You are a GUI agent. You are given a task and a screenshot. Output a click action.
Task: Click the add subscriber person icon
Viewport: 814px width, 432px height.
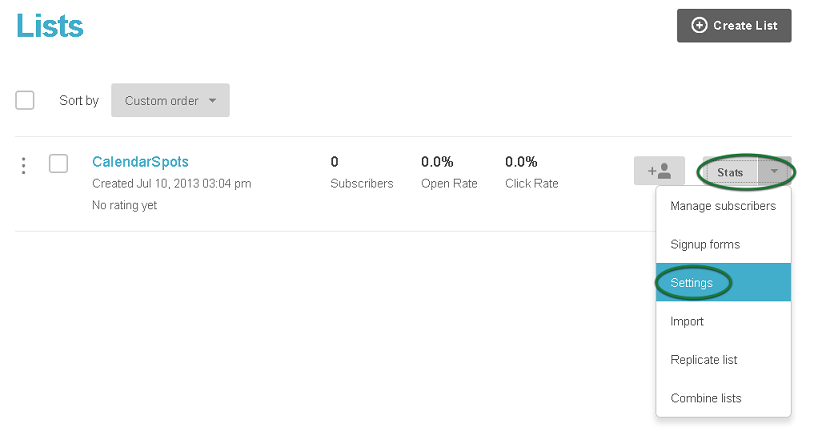[x=659, y=171]
